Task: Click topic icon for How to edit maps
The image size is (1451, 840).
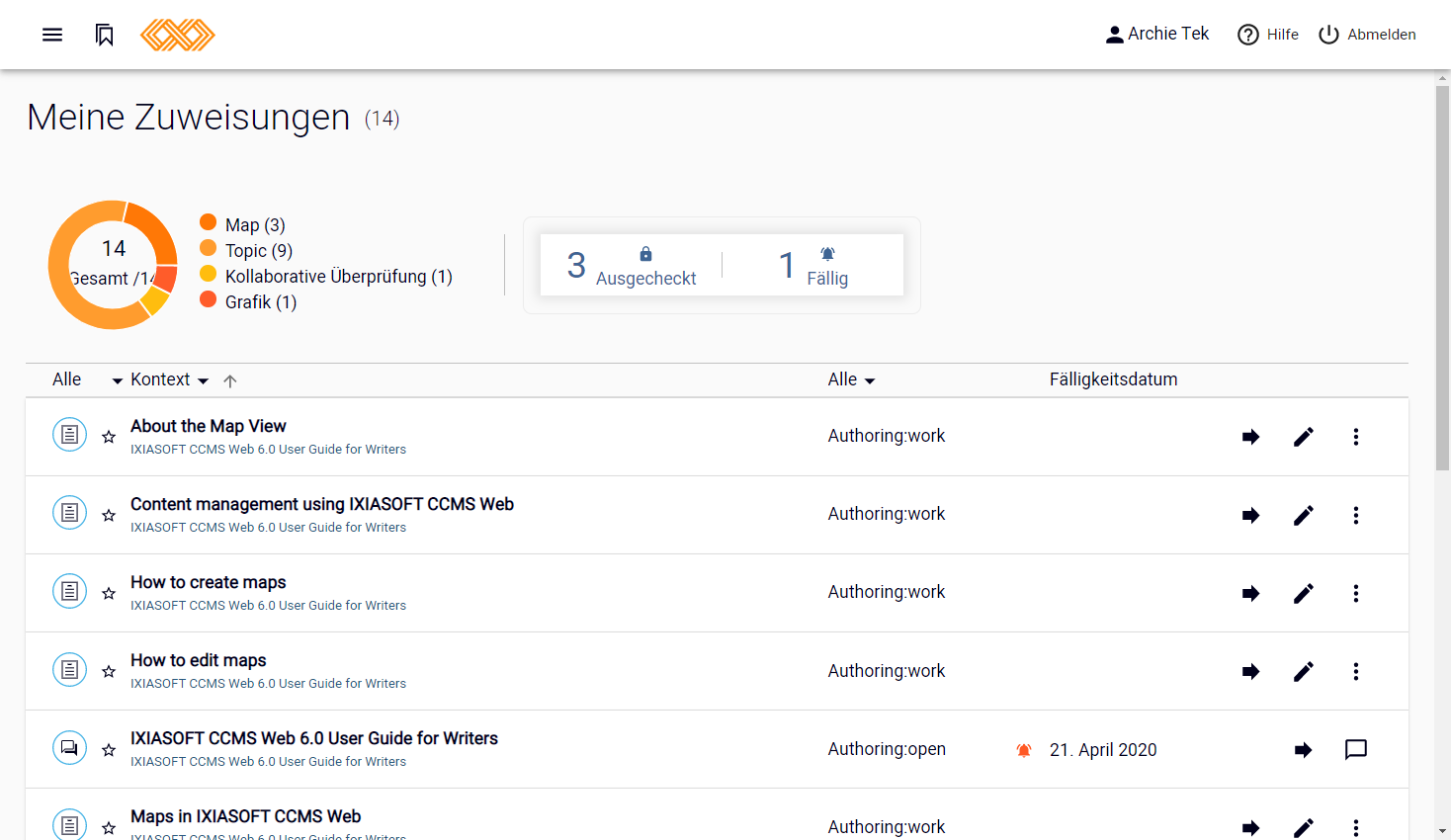Action: [69, 669]
